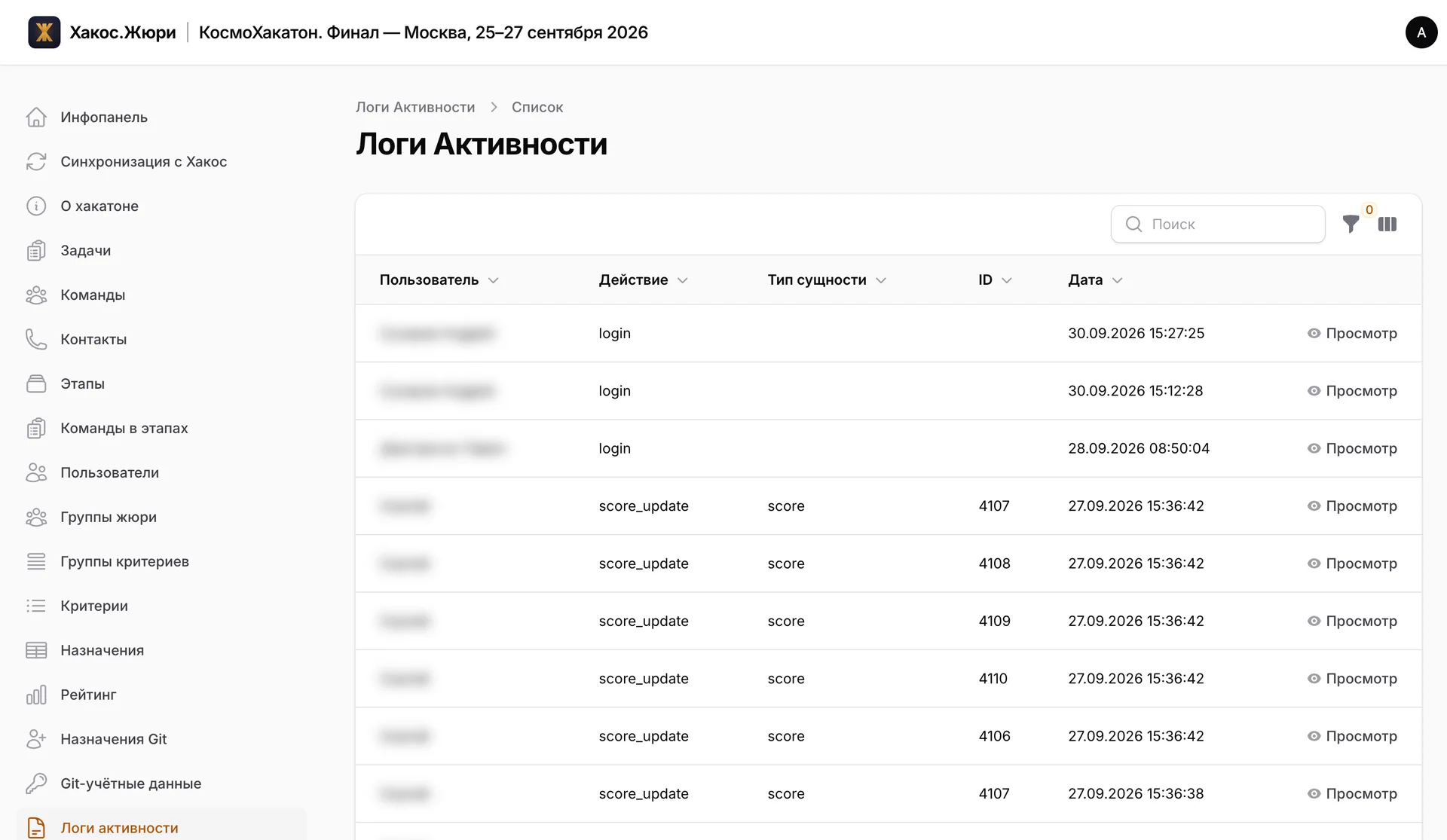Click the Пользователи users icon
This screenshot has width=1447, height=840.
[36, 472]
